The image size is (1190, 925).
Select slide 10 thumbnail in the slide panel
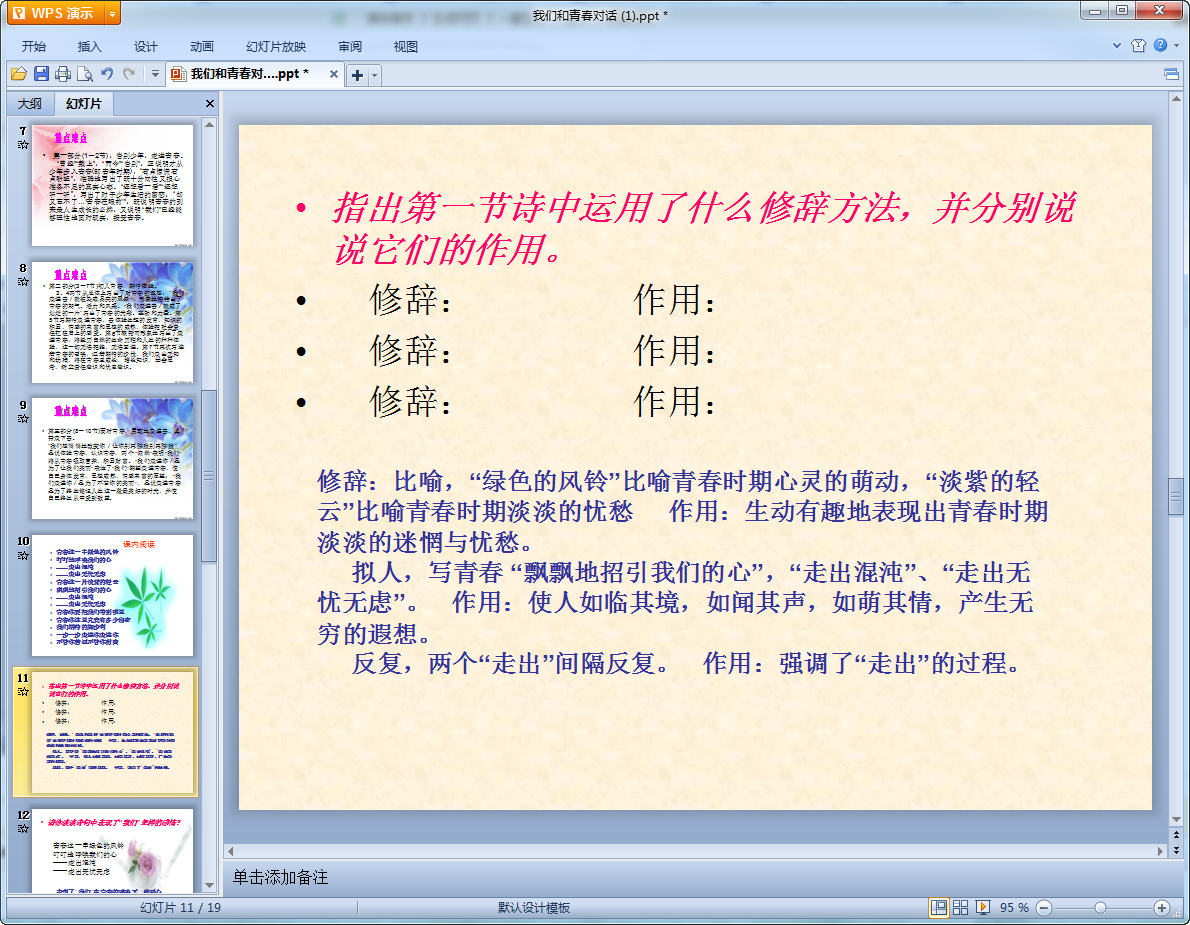pos(112,592)
